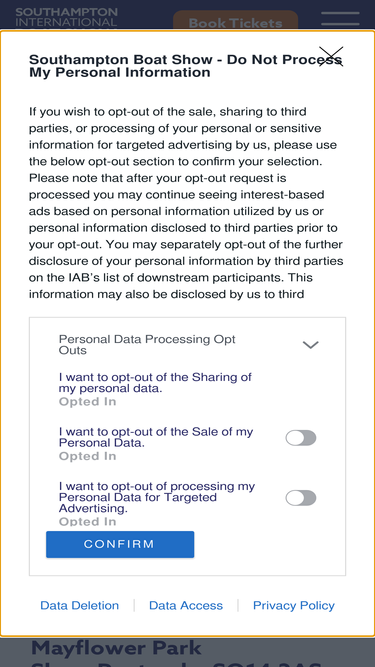375x667 pixels.
Task: Select the Personal Data Processing Opt Outs heading
Action: pos(147,345)
